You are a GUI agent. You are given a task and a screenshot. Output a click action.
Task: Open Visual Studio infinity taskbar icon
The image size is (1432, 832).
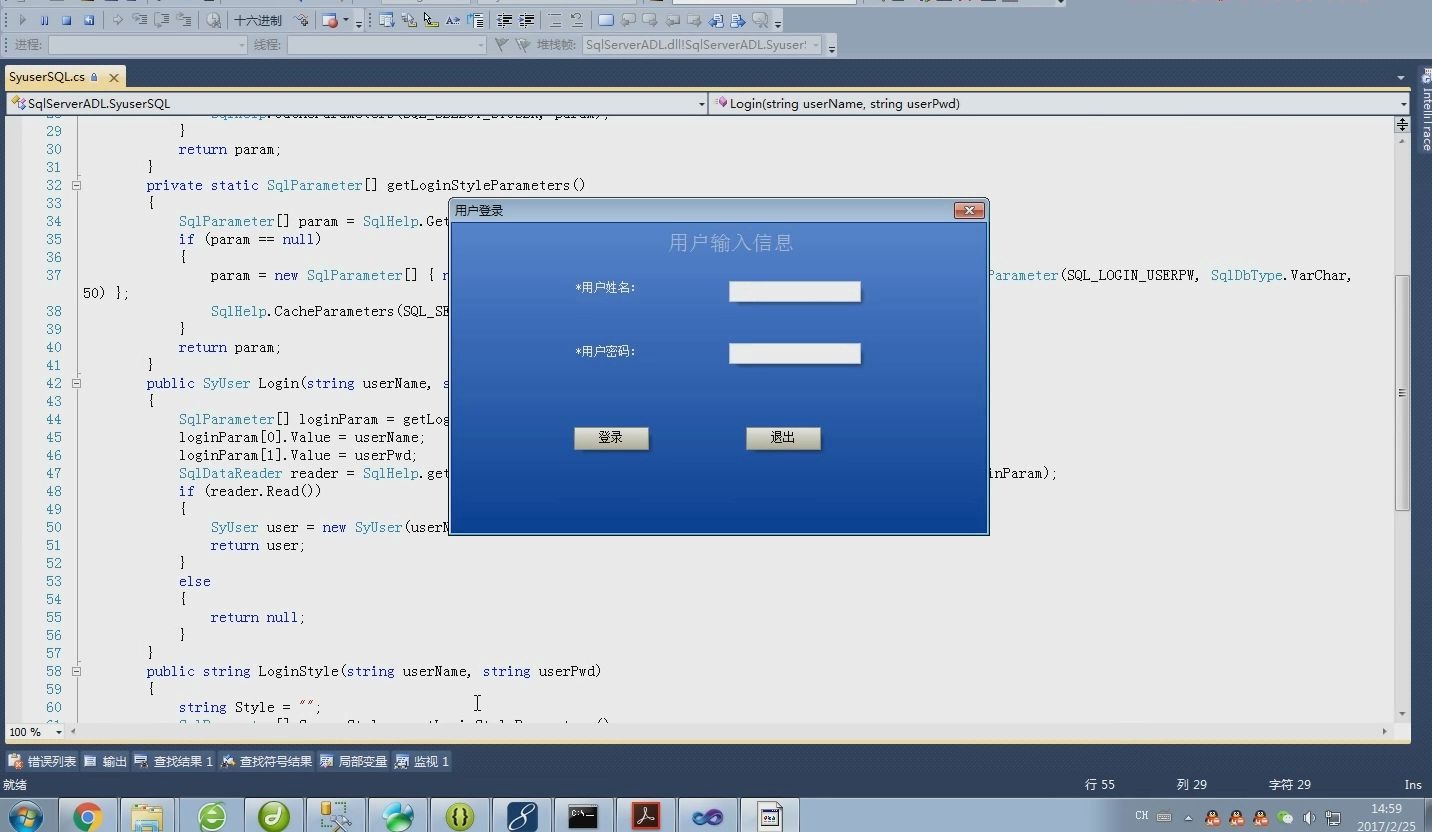(x=707, y=816)
